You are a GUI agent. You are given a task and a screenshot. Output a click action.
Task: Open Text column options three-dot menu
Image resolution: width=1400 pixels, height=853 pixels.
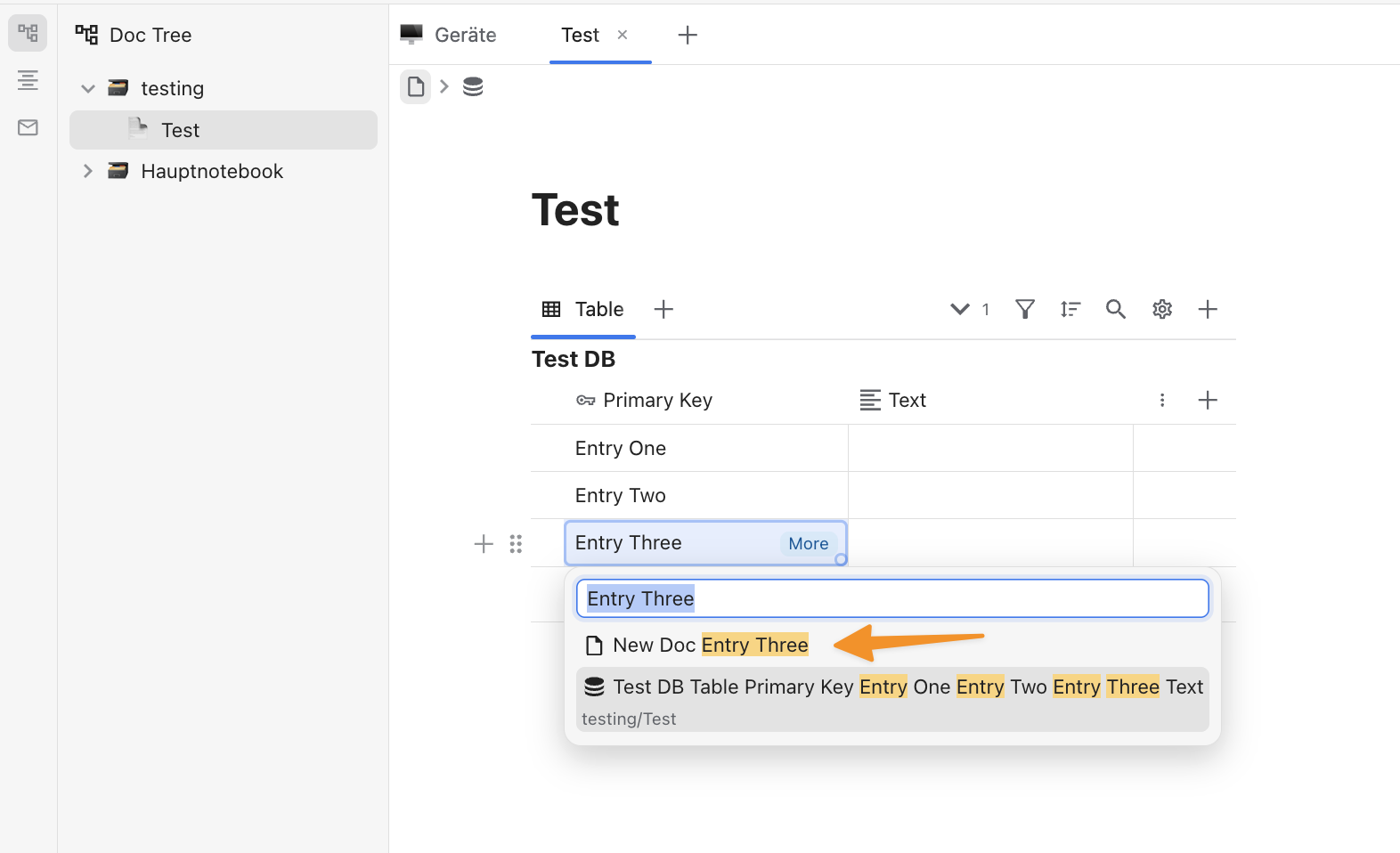tap(1162, 400)
